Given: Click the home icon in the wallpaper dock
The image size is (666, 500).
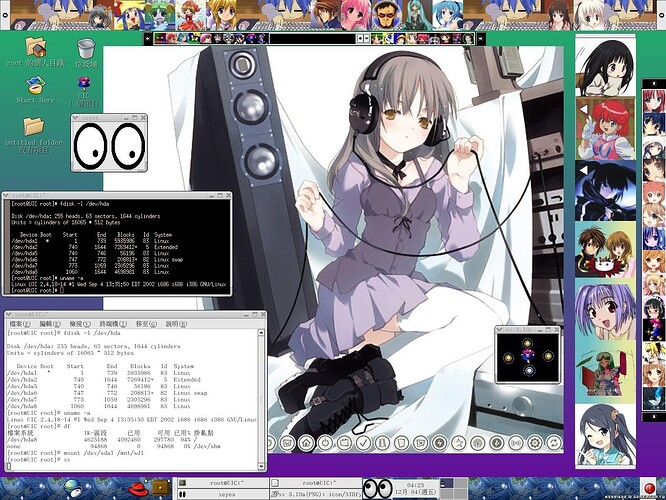Looking at the screenshot, I should [306, 443].
